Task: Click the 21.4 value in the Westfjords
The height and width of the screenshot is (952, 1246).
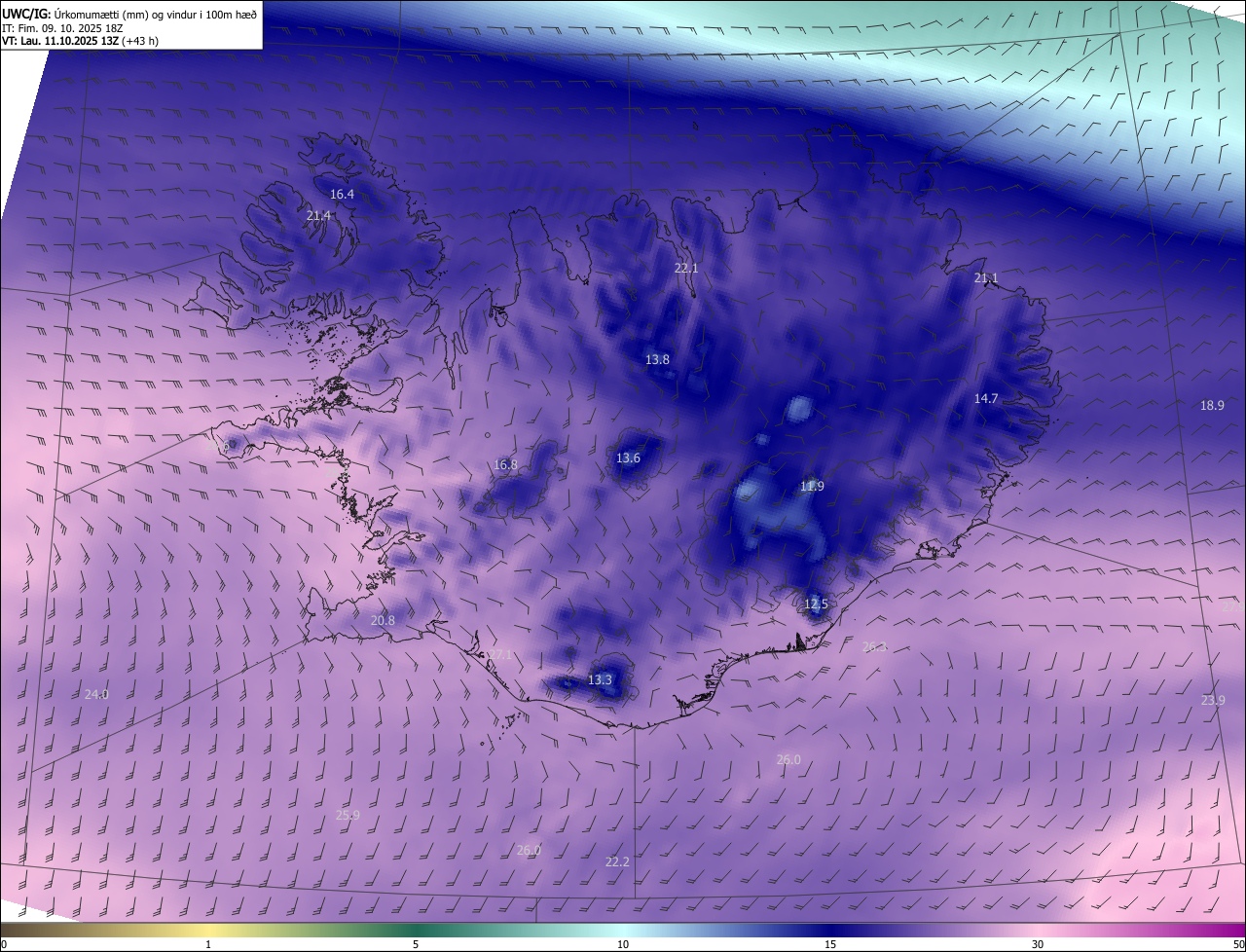Action: (318, 216)
